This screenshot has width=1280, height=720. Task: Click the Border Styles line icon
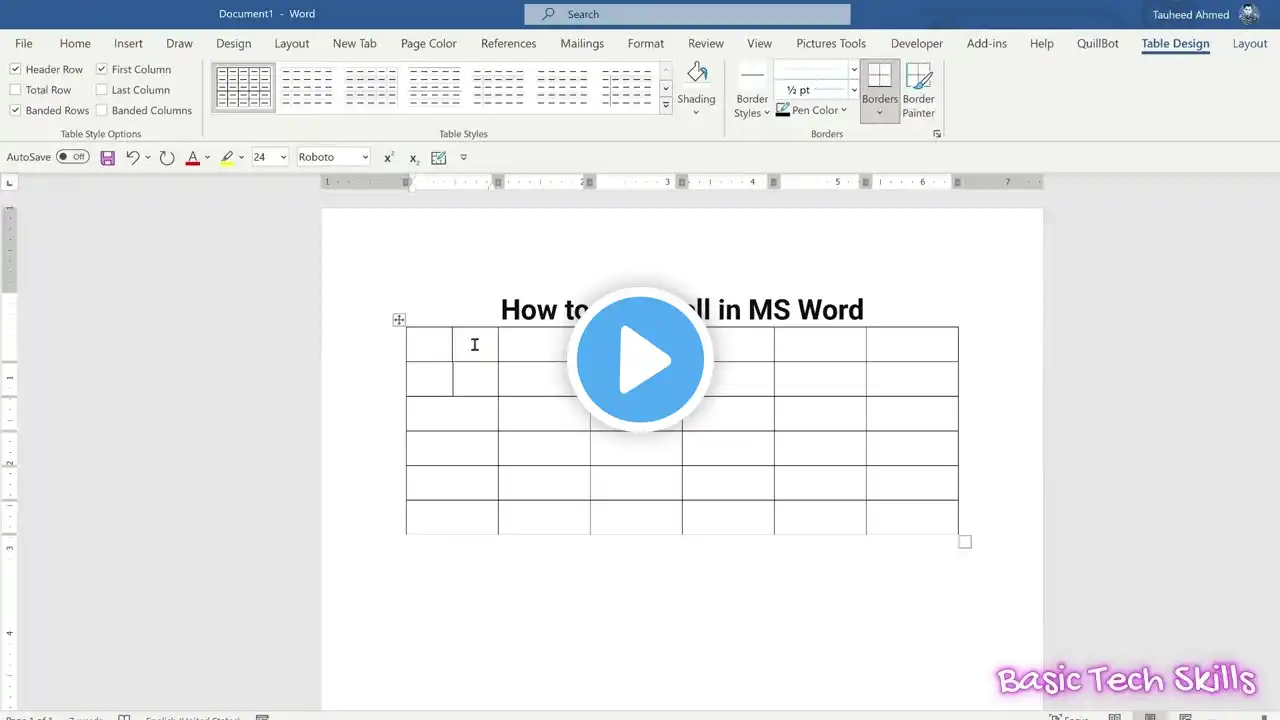pos(752,75)
